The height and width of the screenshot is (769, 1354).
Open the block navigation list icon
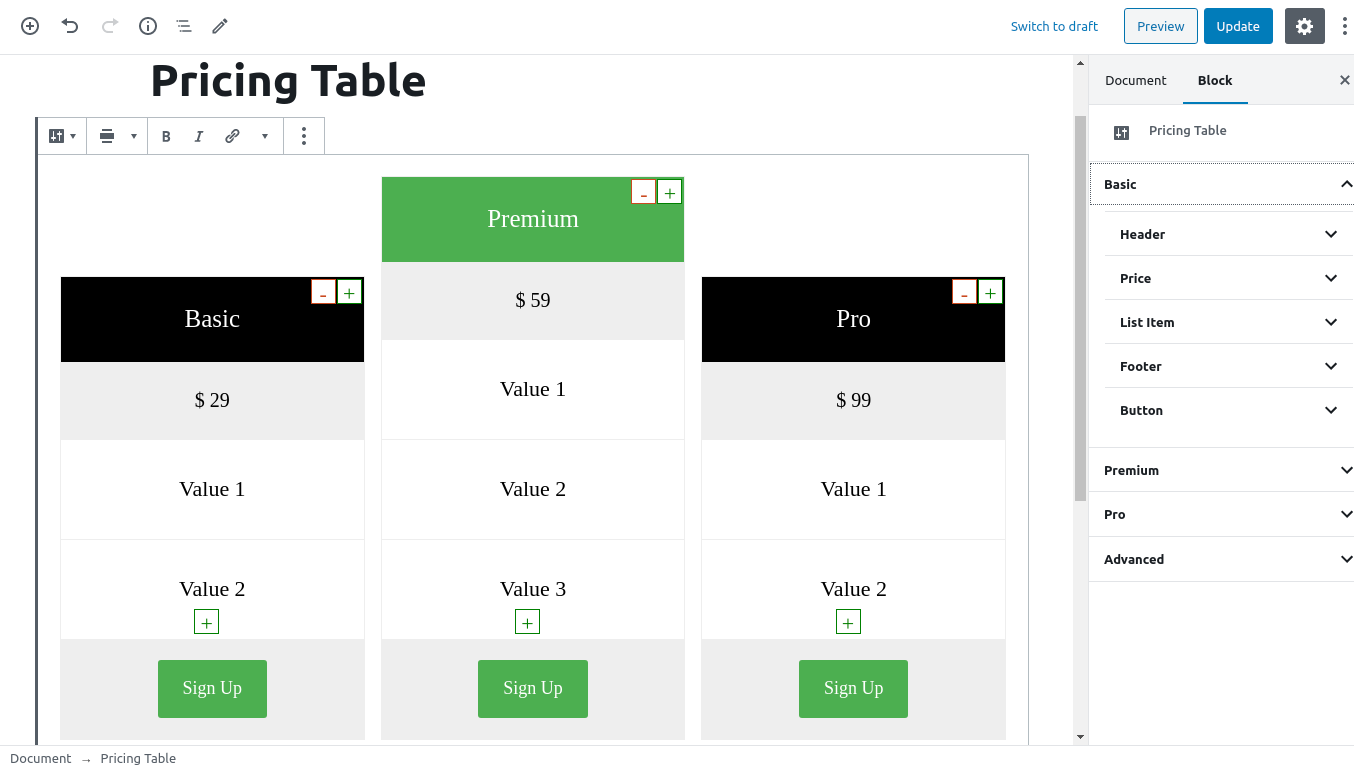(x=184, y=26)
